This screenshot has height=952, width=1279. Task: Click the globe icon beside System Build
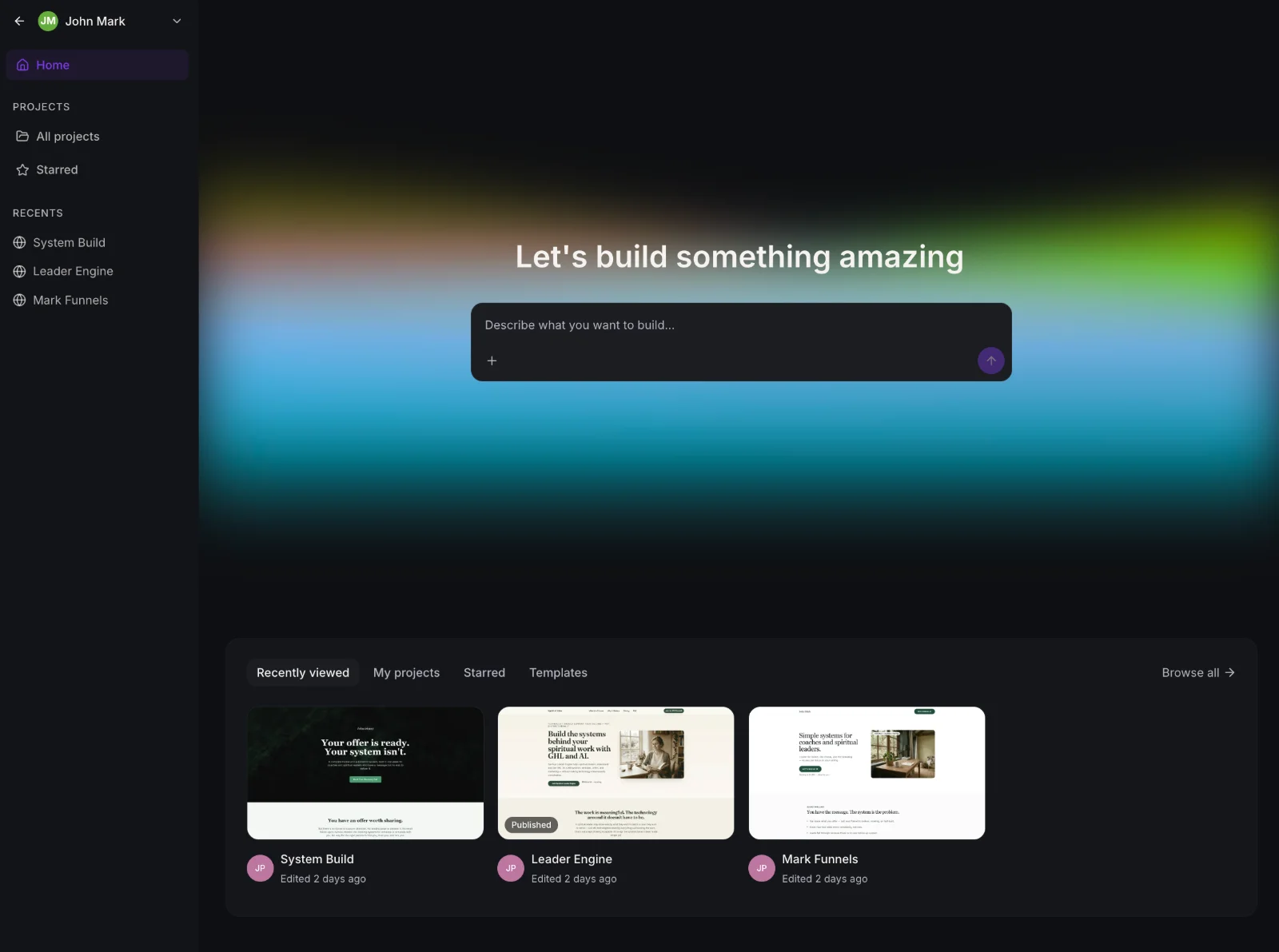click(20, 242)
